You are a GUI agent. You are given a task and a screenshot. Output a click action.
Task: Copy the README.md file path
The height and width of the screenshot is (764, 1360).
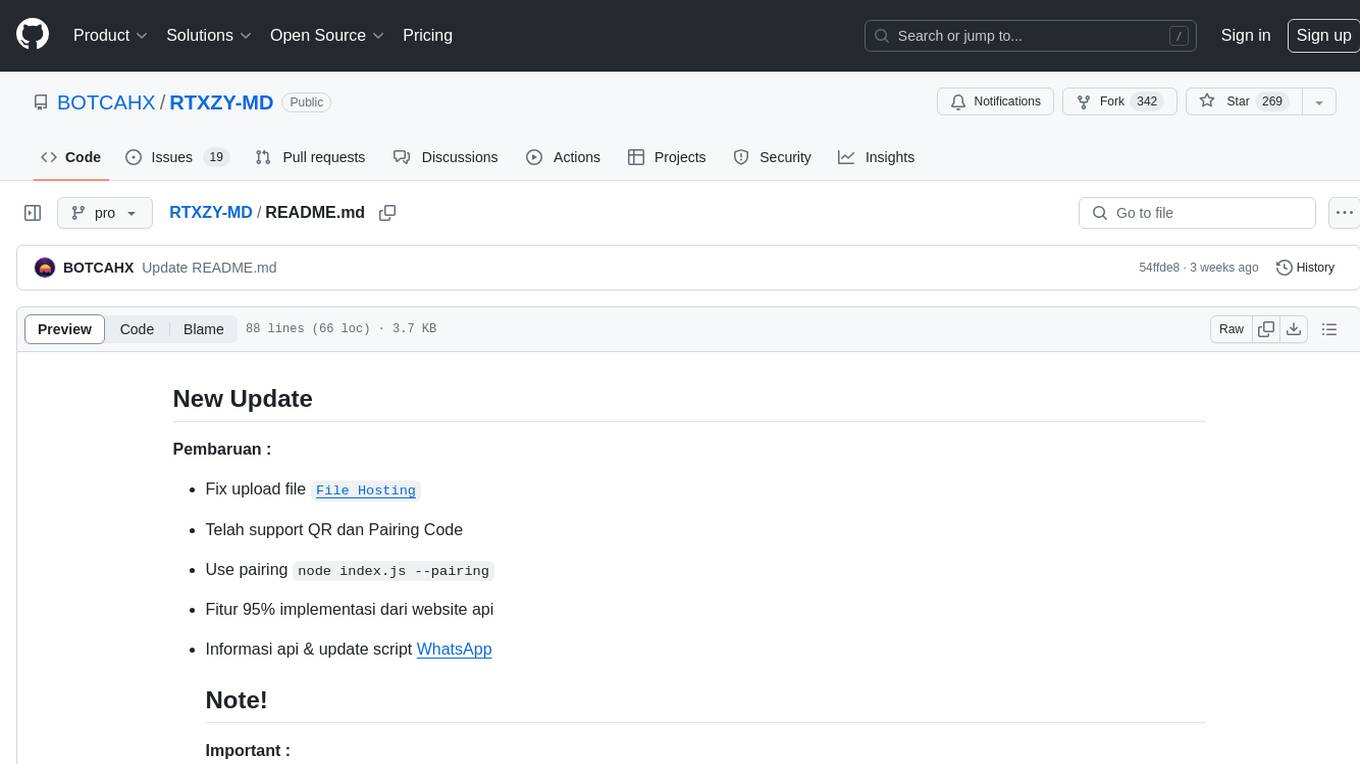point(388,213)
